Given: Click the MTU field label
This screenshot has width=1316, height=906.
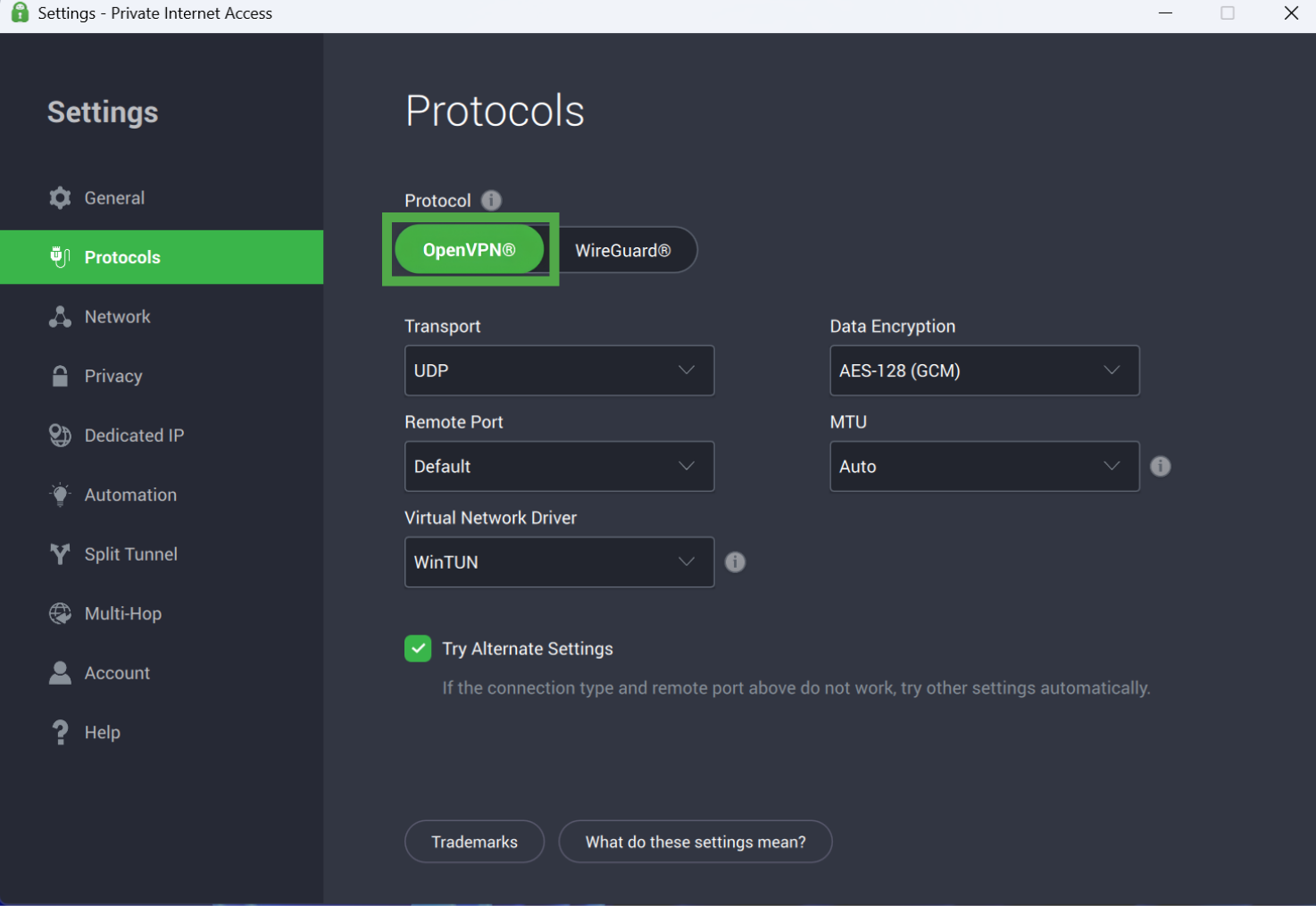Looking at the screenshot, I should click(x=848, y=421).
